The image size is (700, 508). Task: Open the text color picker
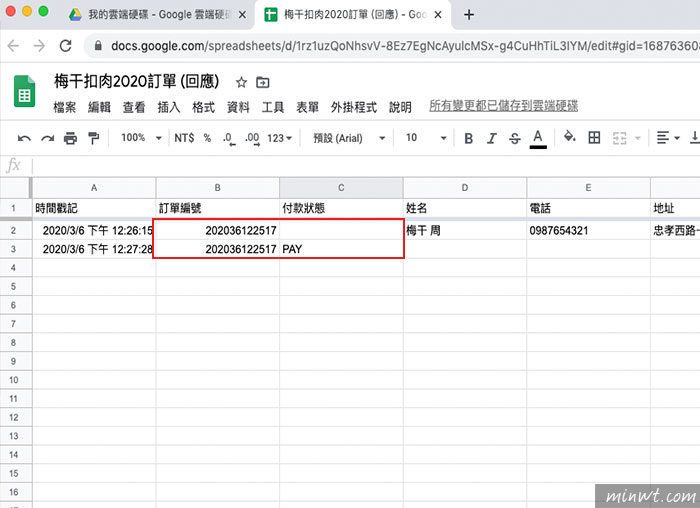click(538, 138)
